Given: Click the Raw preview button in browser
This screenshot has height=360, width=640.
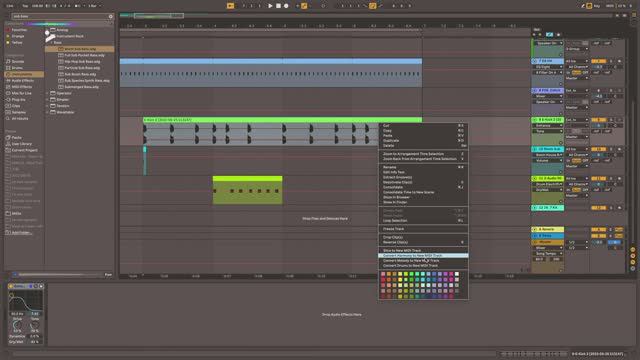Looking at the screenshot, I should 108,275.
